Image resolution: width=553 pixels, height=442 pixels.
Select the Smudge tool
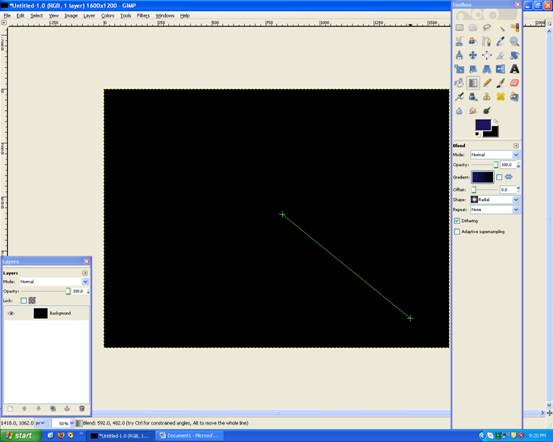[473, 111]
